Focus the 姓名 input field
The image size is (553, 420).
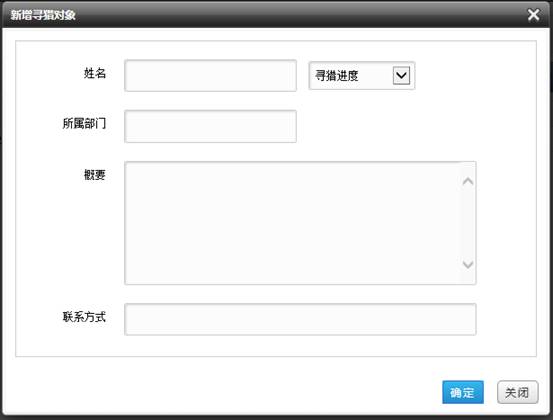pyautogui.click(x=211, y=75)
